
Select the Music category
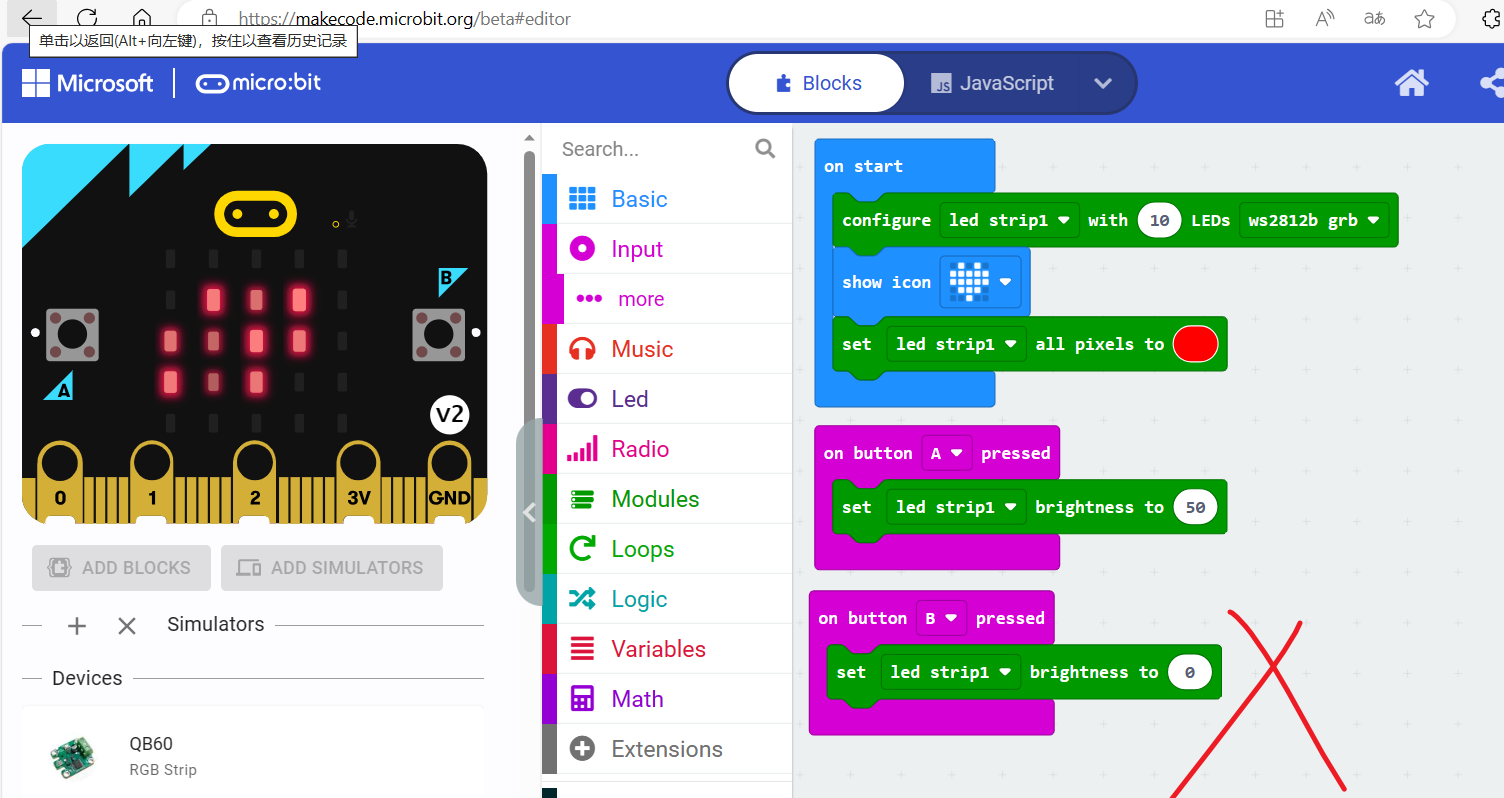click(x=643, y=348)
